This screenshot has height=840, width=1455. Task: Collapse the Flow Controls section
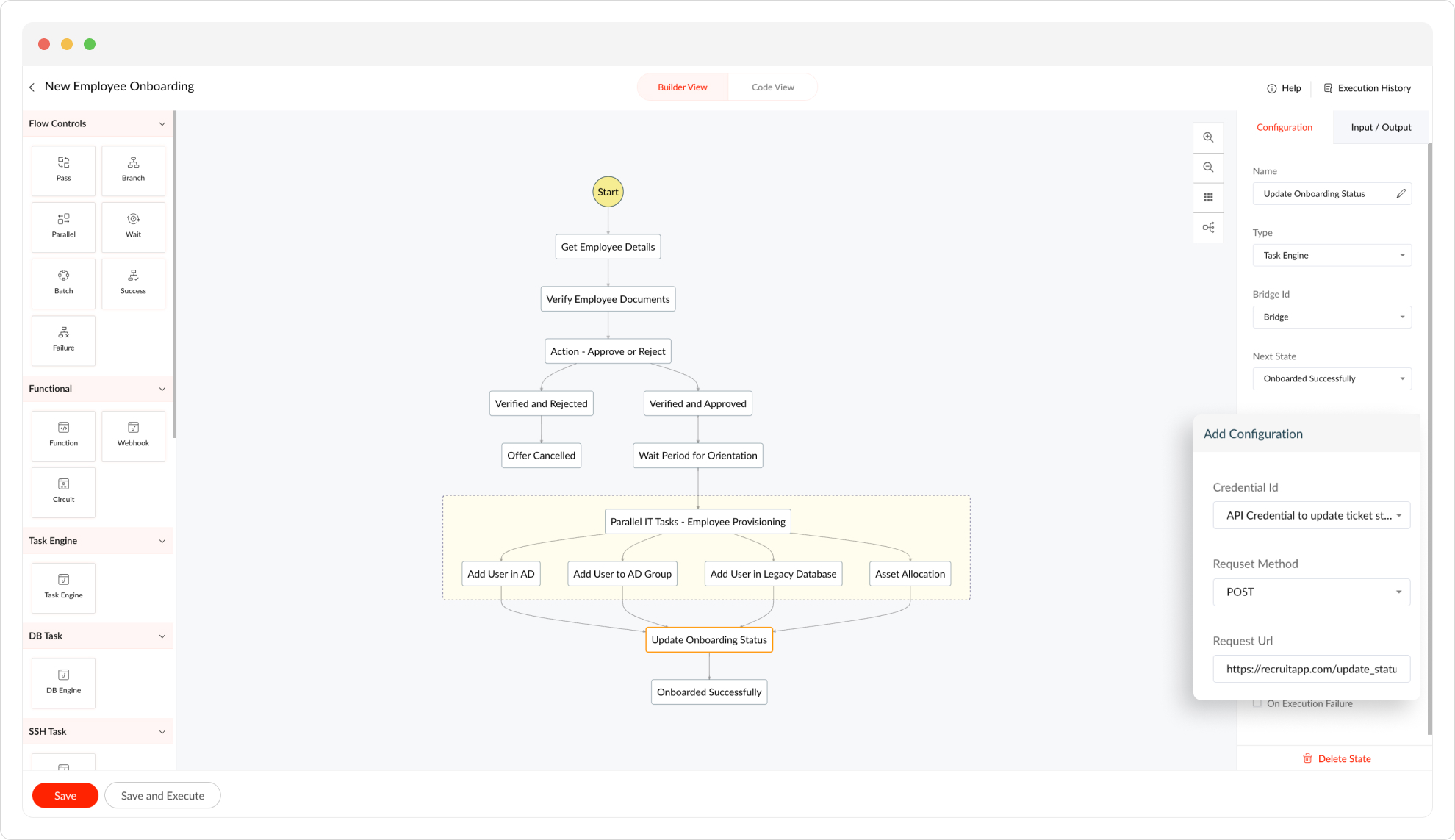click(x=162, y=123)
